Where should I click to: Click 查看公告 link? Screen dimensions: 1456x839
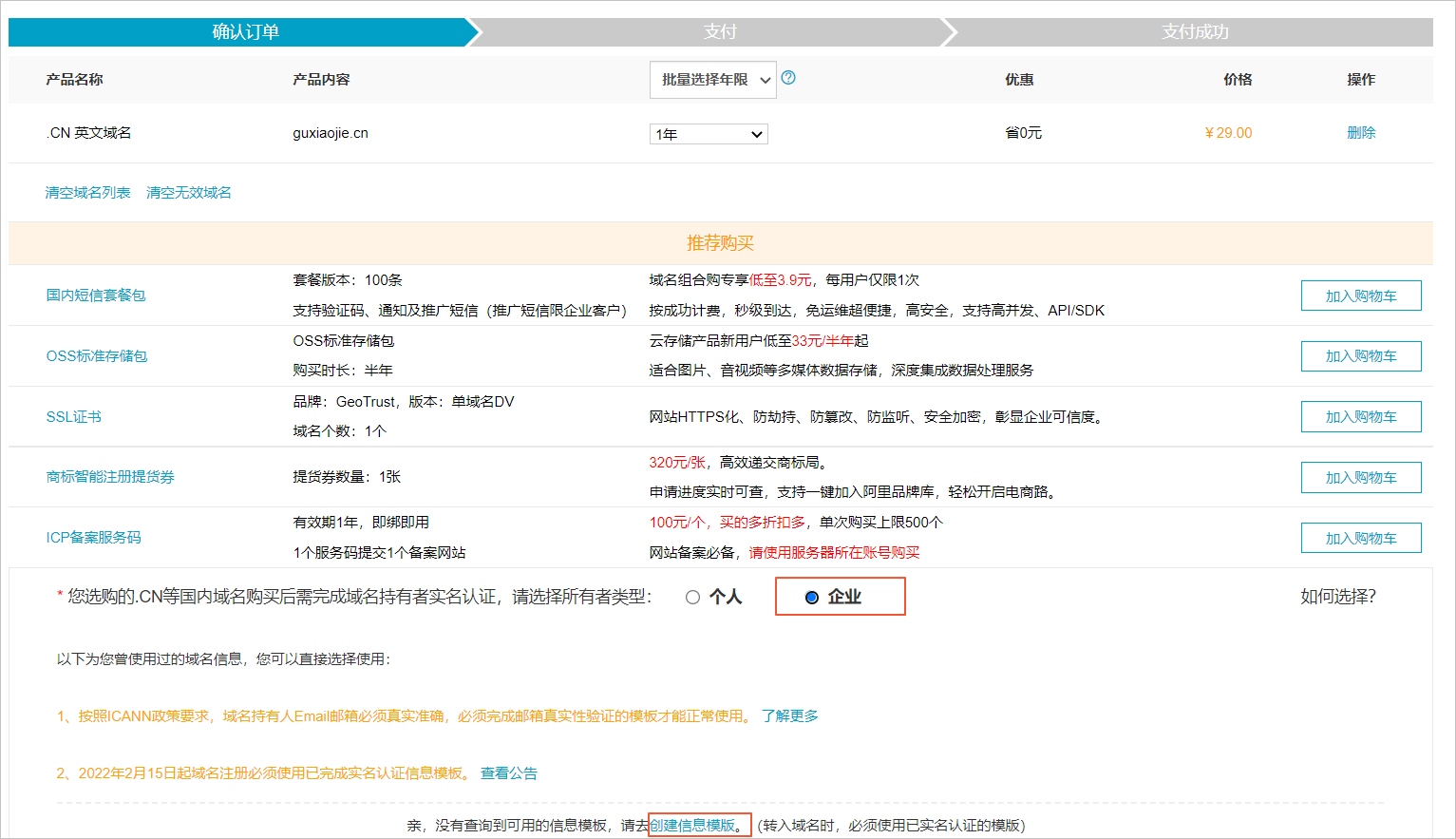tap(509, 772)
